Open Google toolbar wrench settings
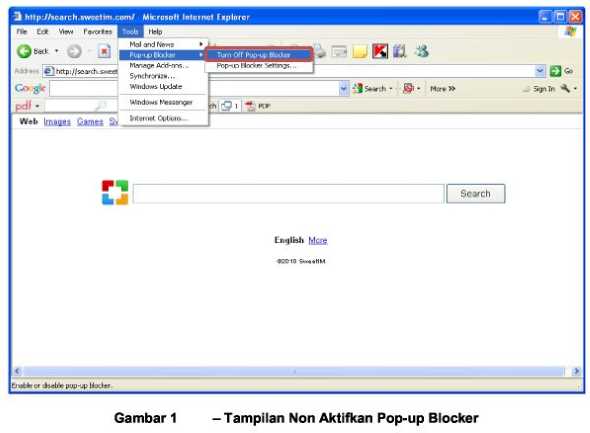Image resolution: width=590 pixels, height=433 pixels. [565, 88]
